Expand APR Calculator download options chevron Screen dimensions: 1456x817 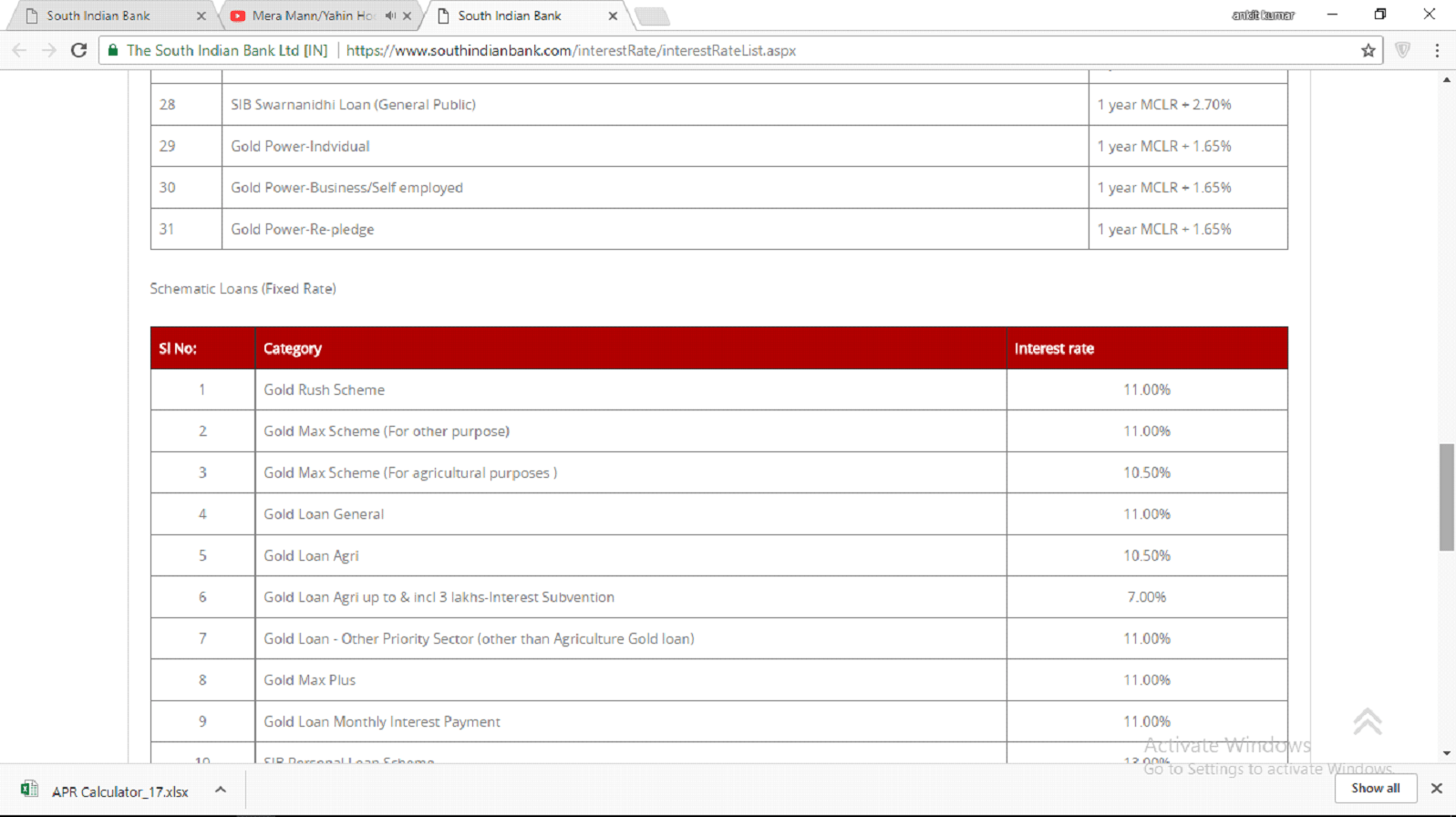220,790
